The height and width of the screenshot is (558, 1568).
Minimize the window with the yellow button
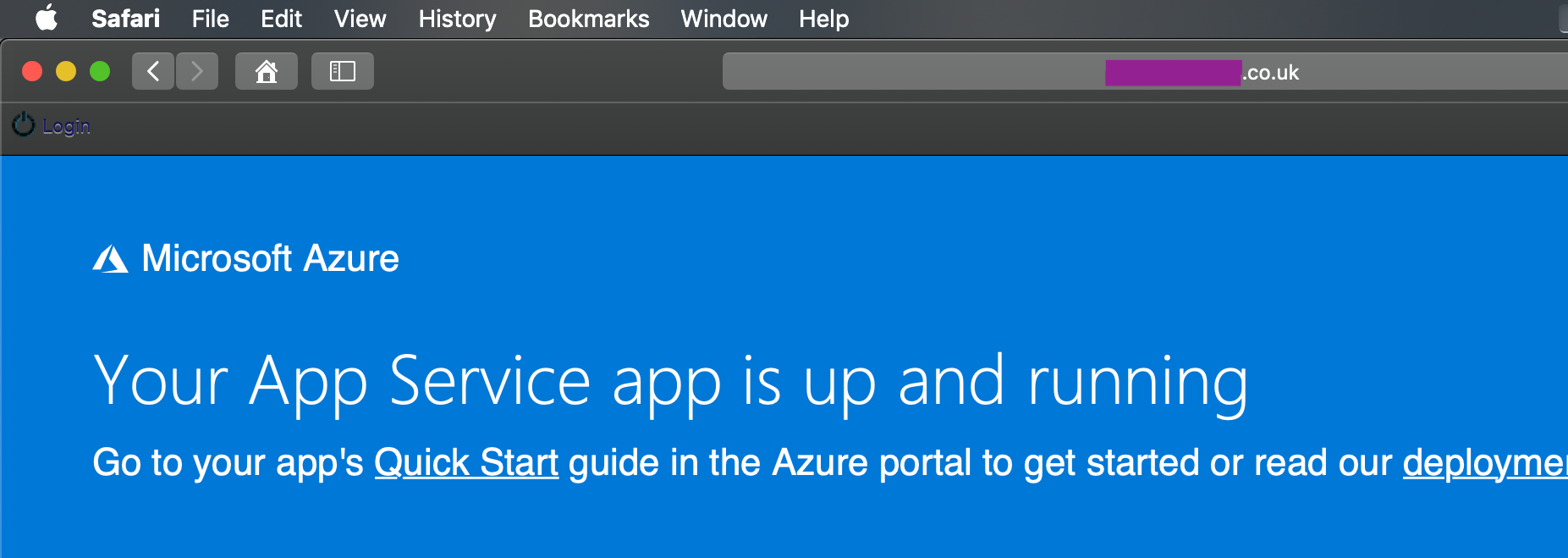pyautogui.click(x=66, y=71)
